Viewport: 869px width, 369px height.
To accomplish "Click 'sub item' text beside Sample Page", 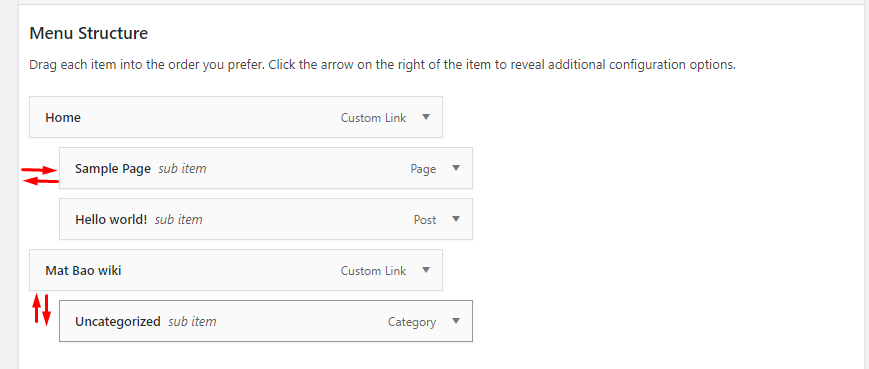I will coord(182,169).
